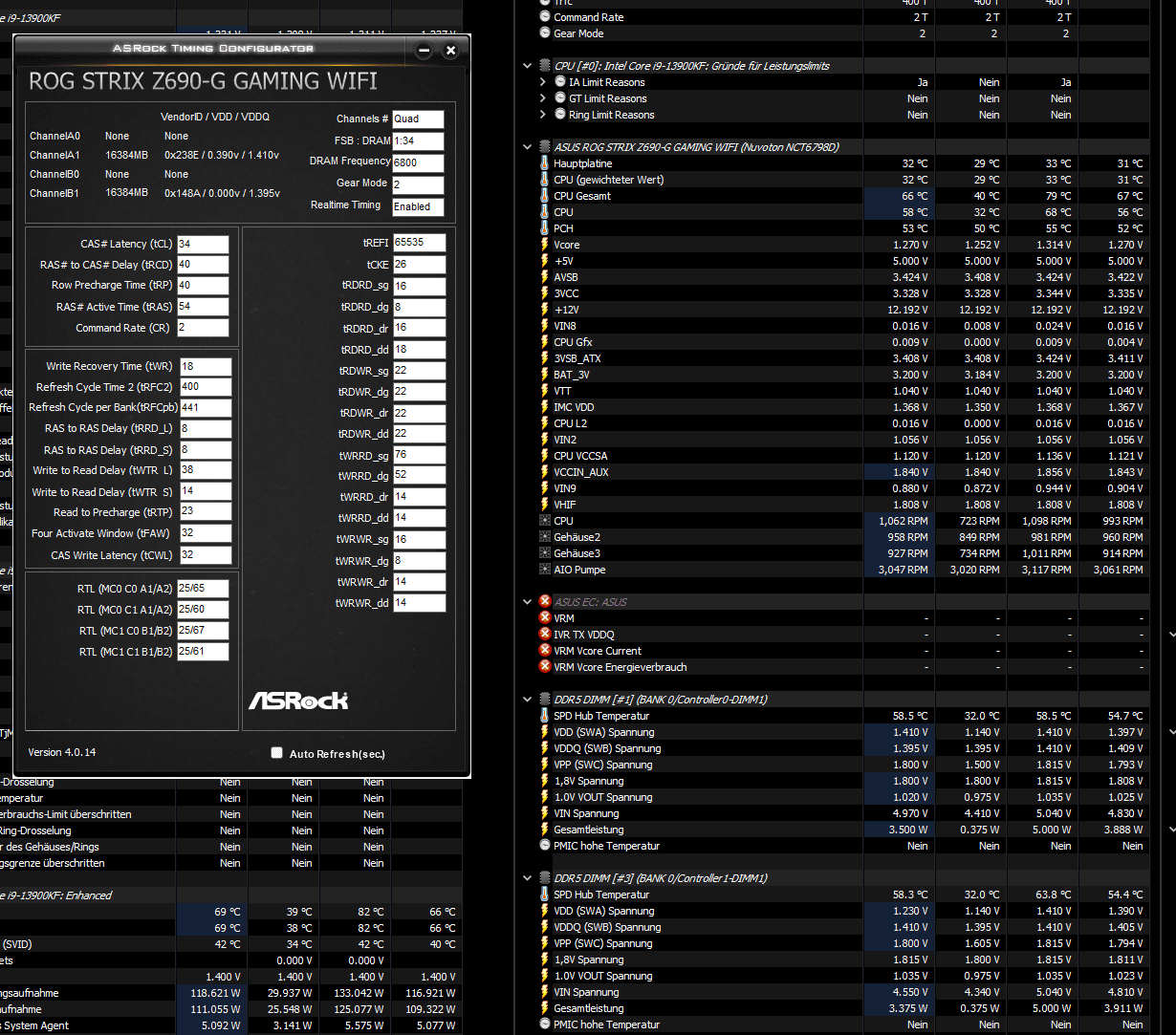Select the tCKE value 26 field
This screenshot has height=1035, width=1176.
point(419,265)
